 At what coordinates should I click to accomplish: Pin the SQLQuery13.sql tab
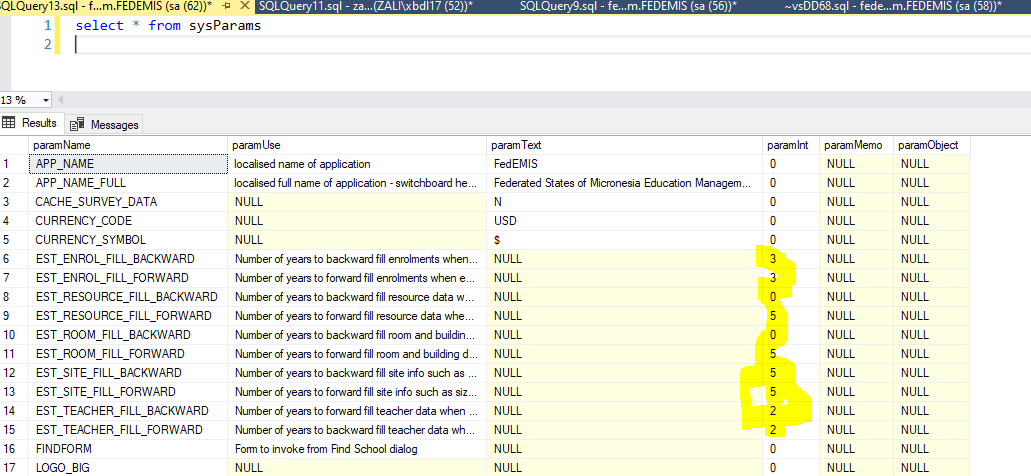(225, 7)
